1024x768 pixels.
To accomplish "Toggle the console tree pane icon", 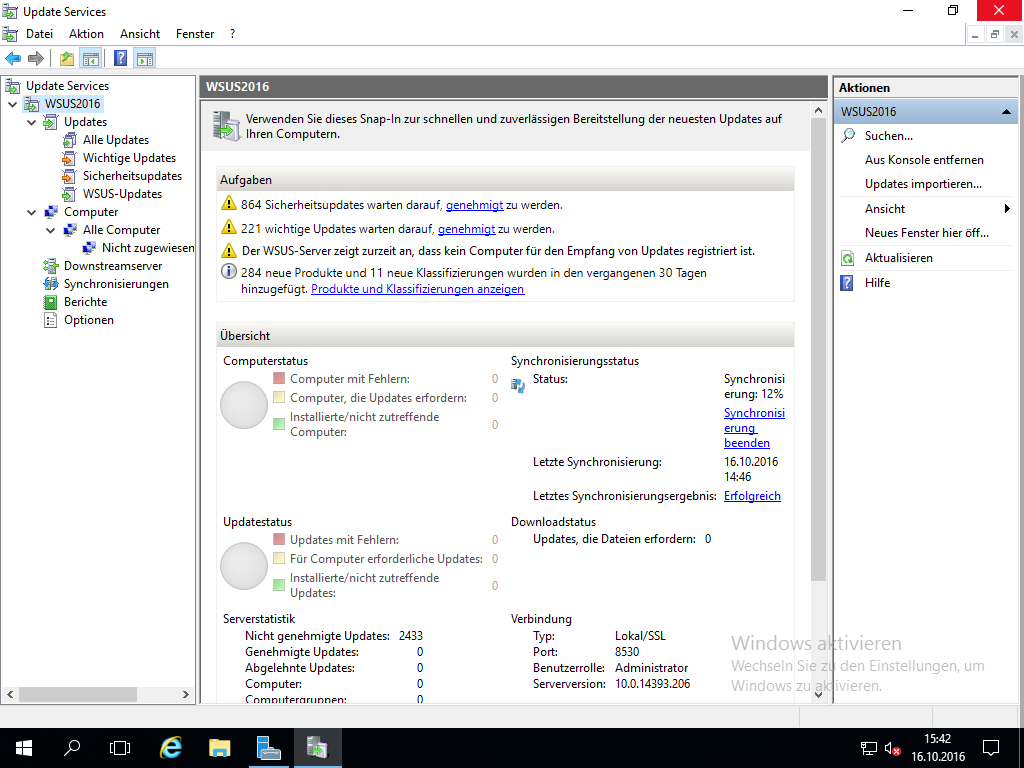I will 91,59.
